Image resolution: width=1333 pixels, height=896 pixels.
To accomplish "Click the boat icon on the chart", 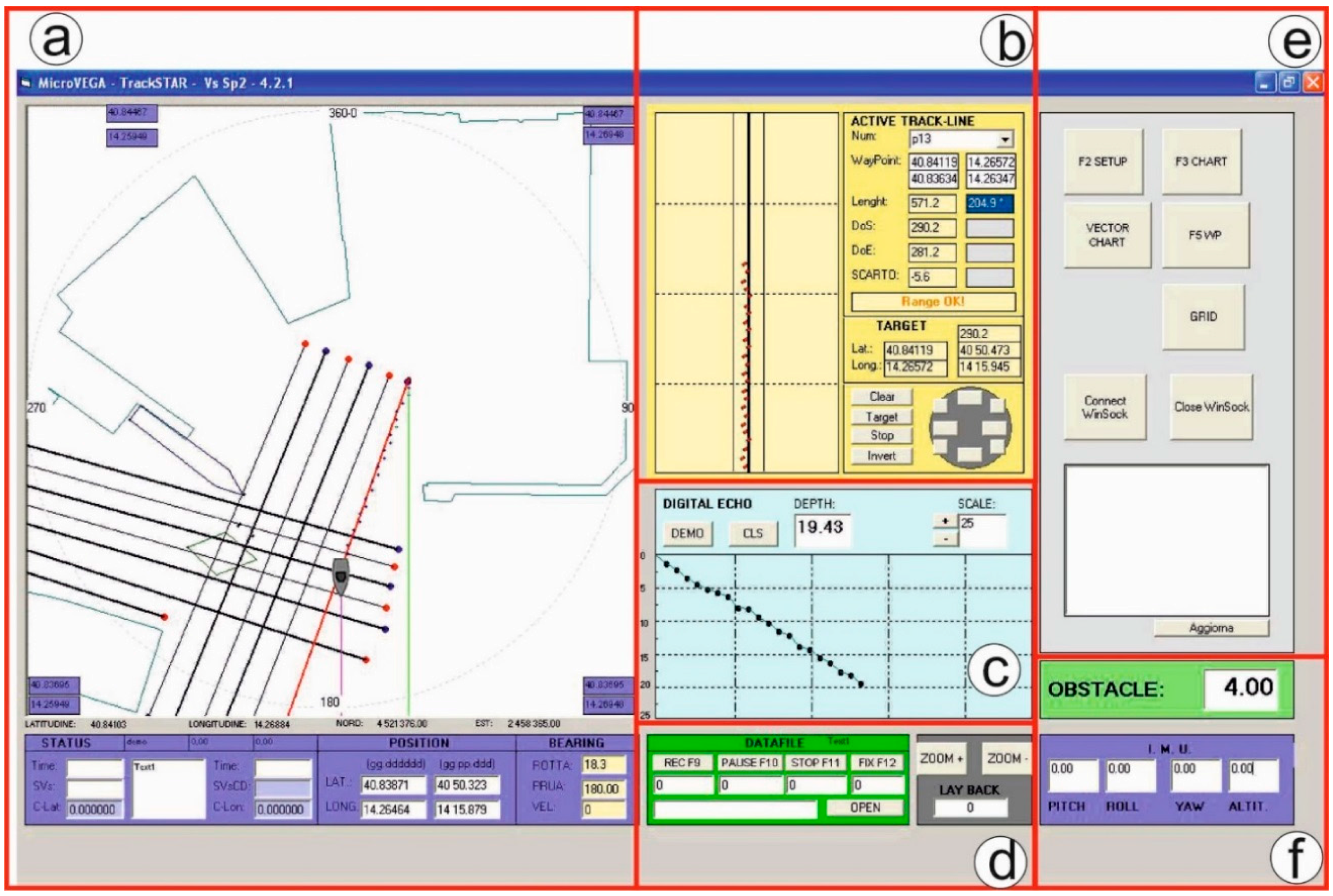I will (x=341, y=576).
